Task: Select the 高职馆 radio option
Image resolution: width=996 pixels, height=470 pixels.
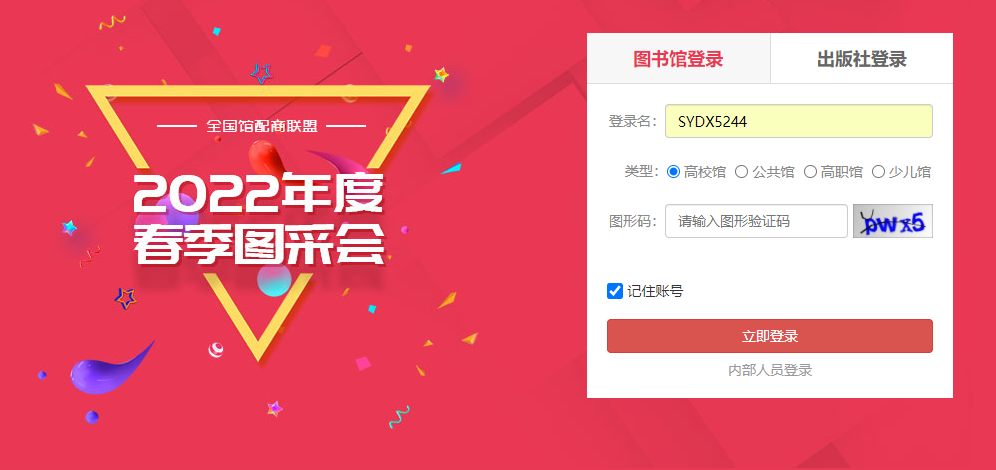Action: (810, 171)
